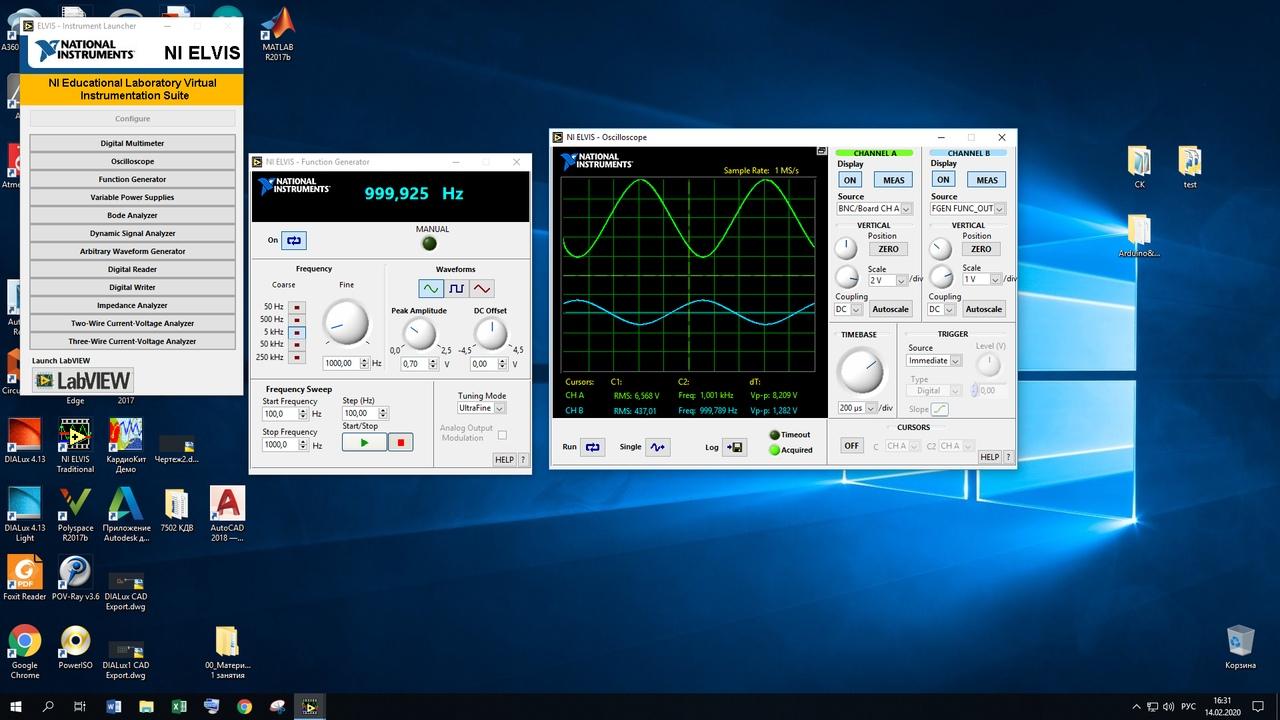This screenshot has height=720, width=1280.
Task: Toggle the Cursors OFF button
Action: pos(852,446)
